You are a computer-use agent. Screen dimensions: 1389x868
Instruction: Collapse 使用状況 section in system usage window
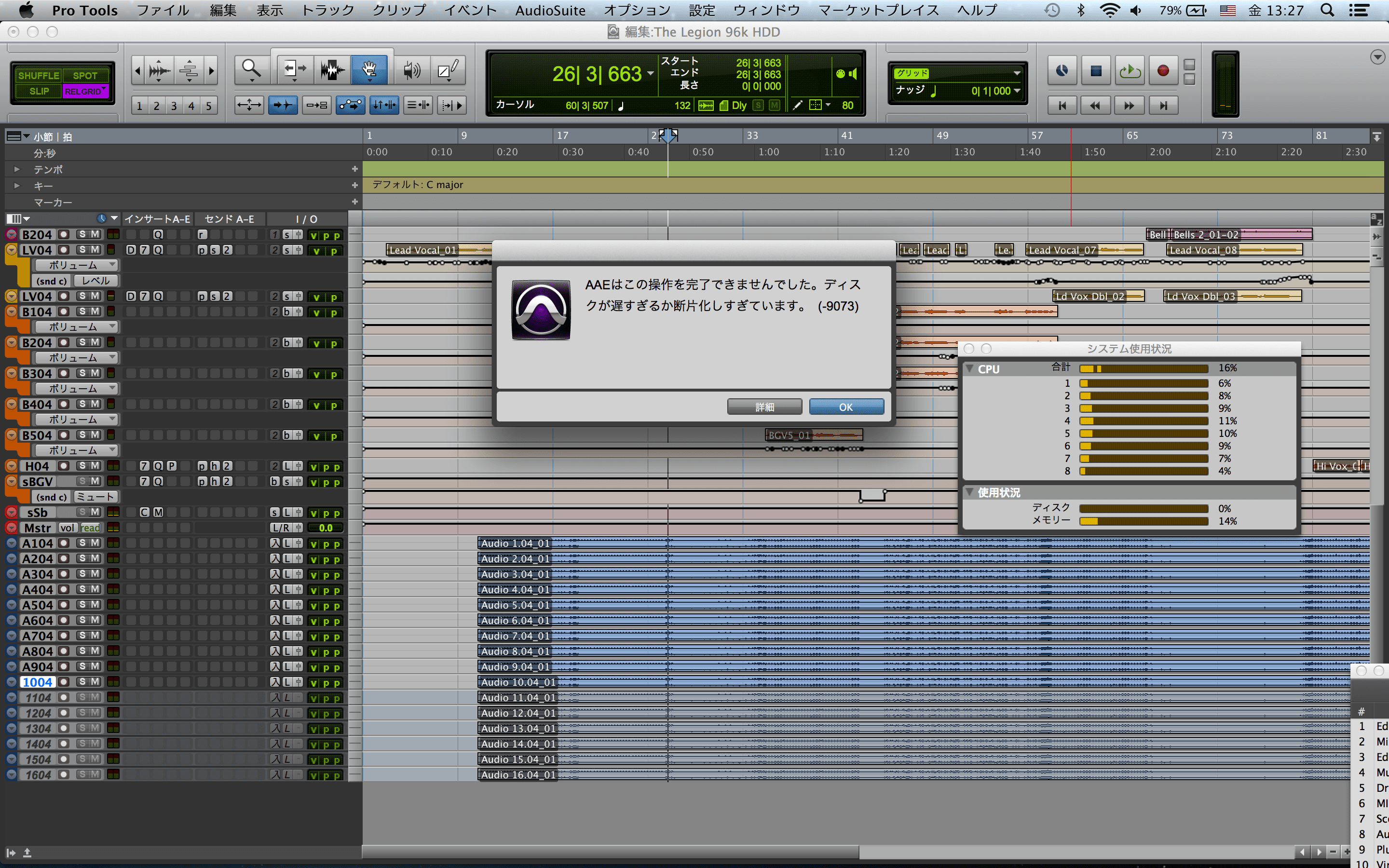coord(969,492)
